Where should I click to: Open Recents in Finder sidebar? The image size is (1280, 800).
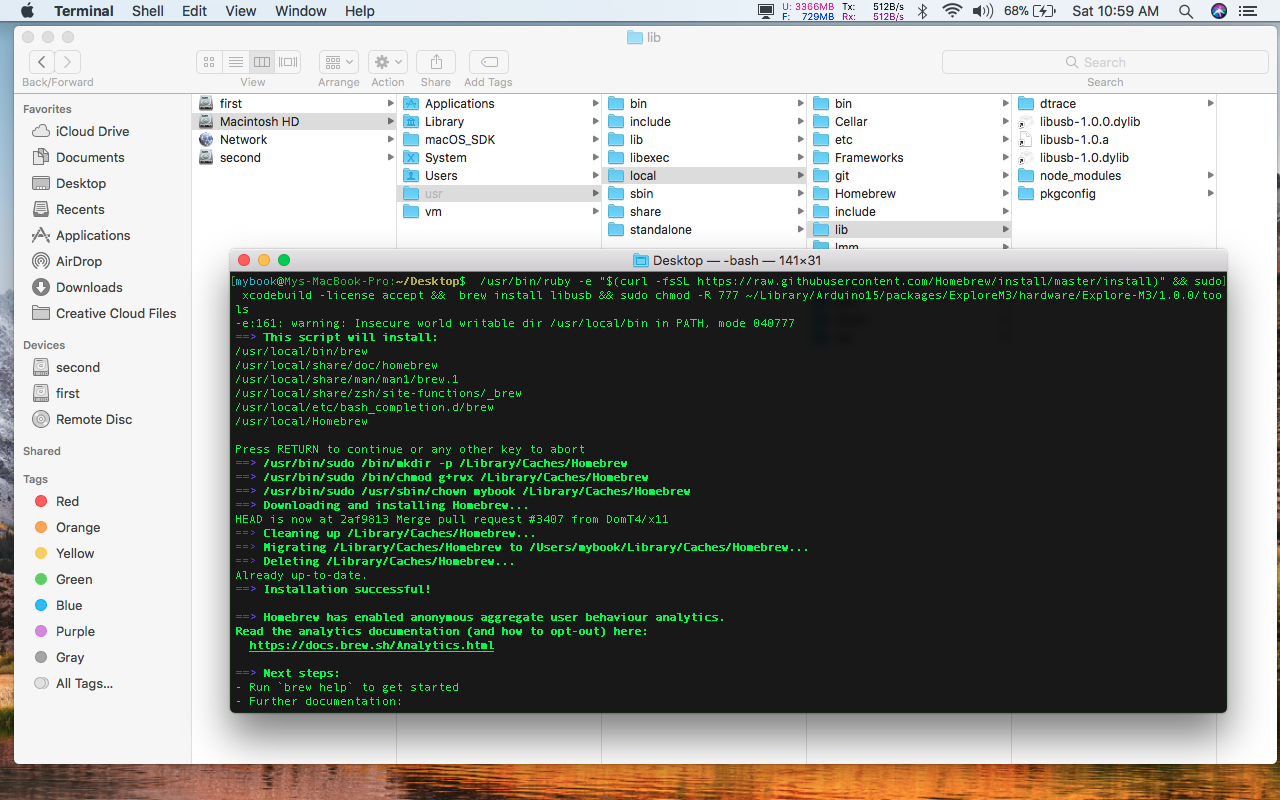80,209
